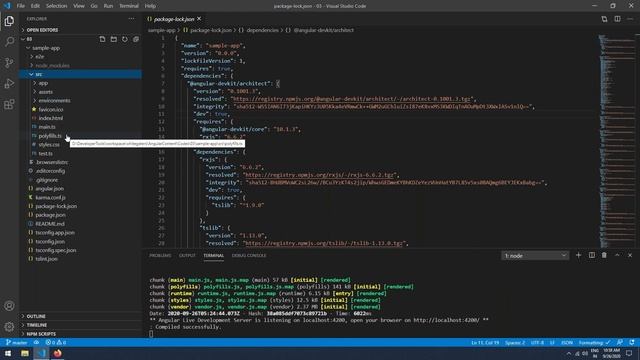Click the New Folder icon in explorer
The width and height of the screenshot is (640, 360).
click(x=113, y=39)
